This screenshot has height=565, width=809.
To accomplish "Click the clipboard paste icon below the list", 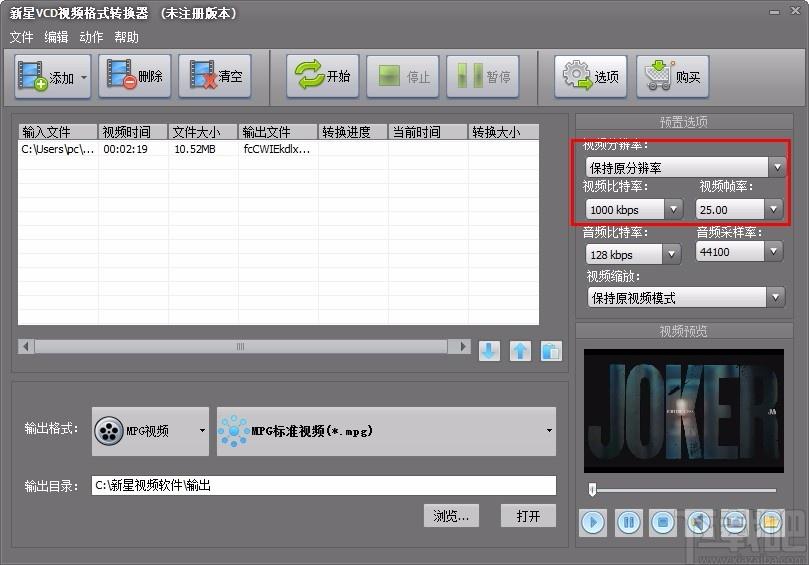I will point(551,351).
